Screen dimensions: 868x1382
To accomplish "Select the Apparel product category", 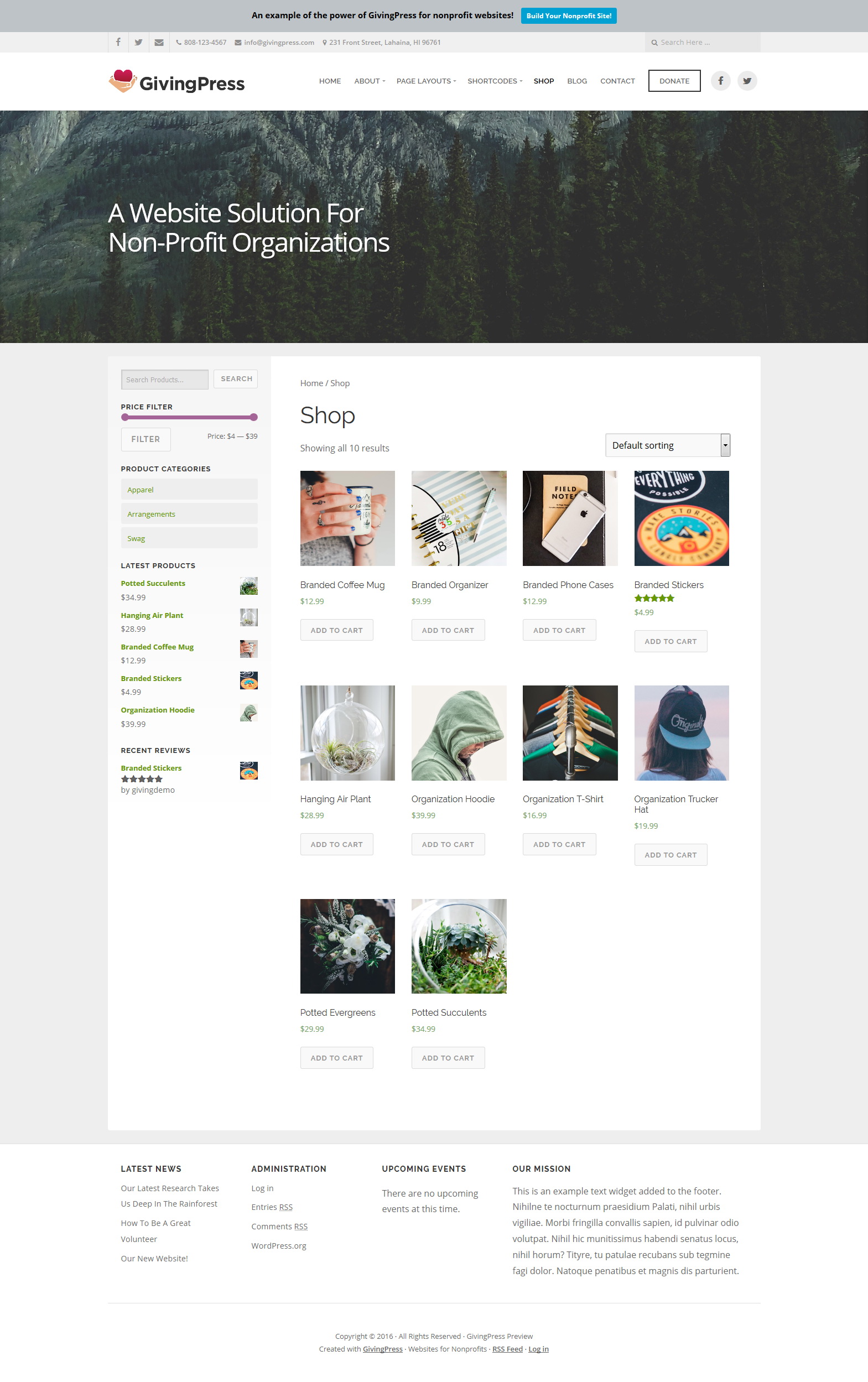I will 189,490.
